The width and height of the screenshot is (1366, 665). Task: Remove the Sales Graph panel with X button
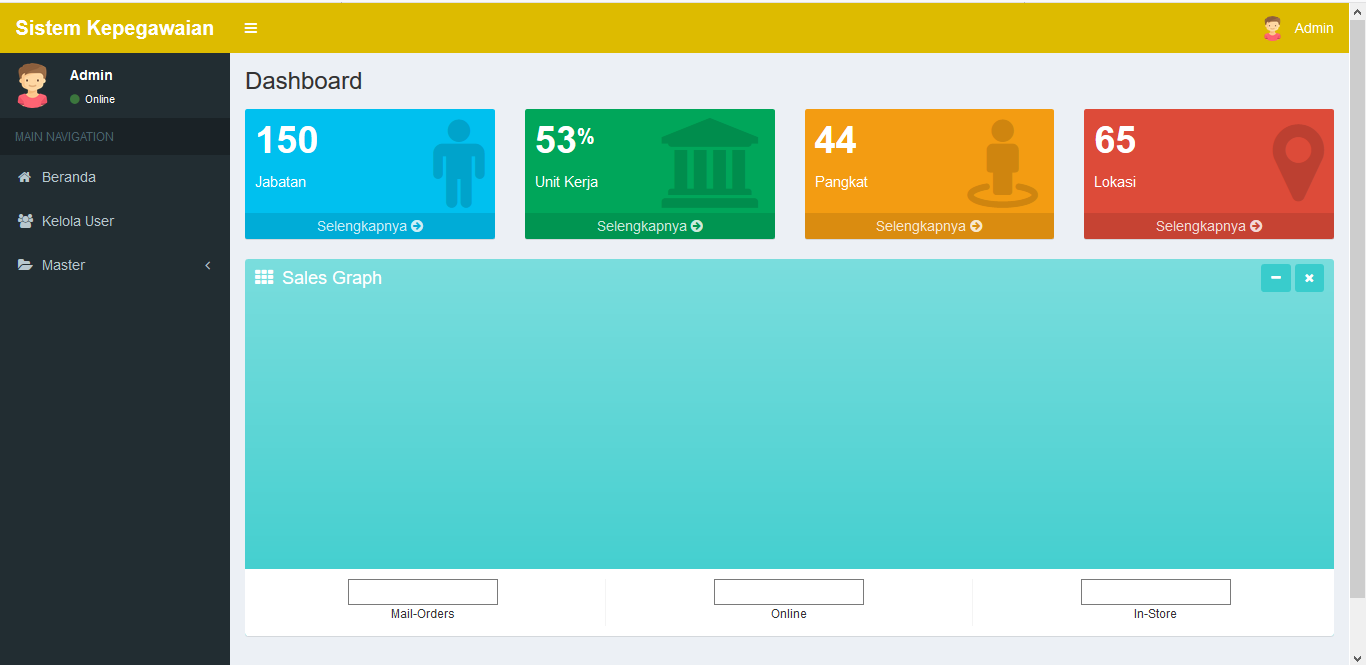point(1309,278)
